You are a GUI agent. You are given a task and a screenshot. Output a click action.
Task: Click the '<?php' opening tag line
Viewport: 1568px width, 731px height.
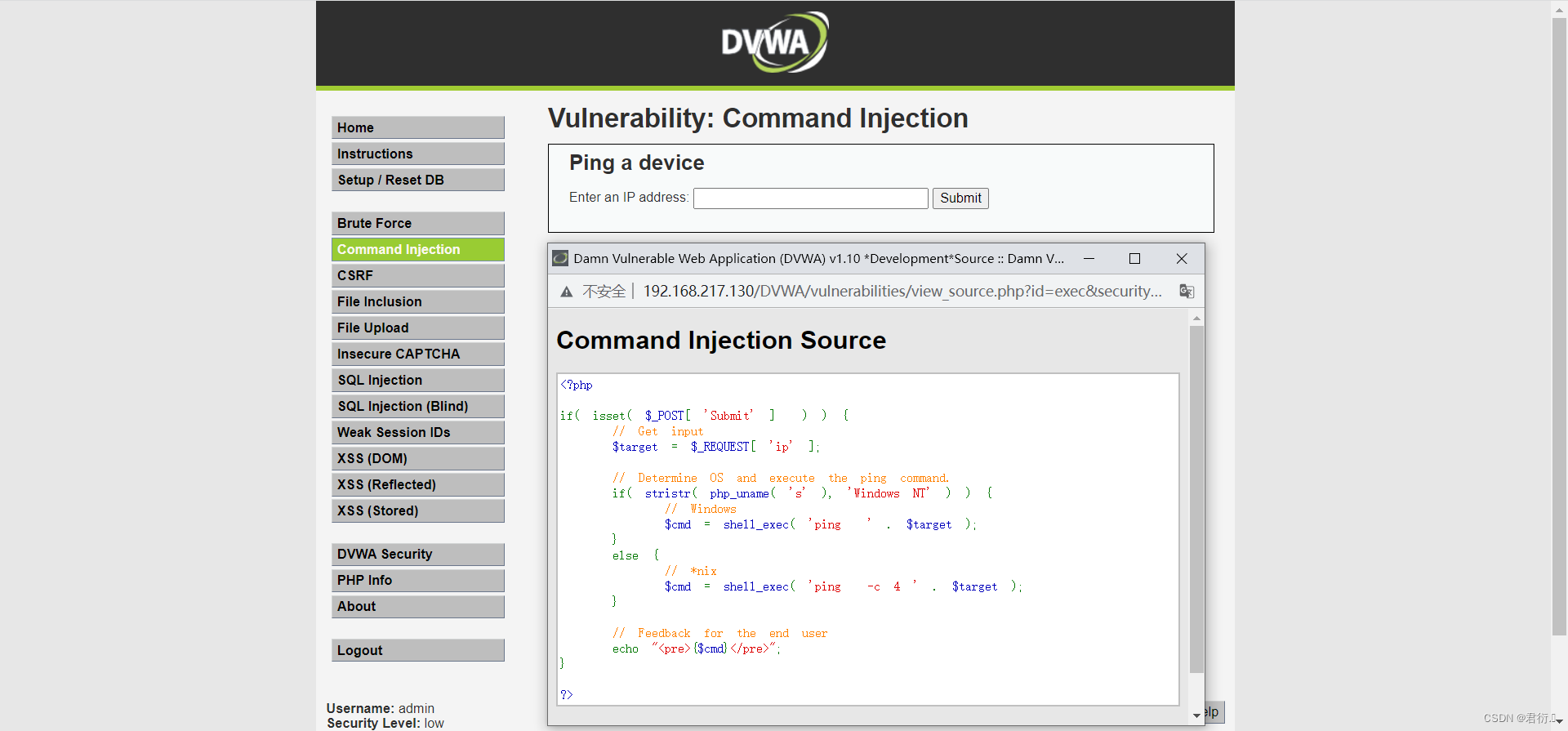click(x=577, y=385)
